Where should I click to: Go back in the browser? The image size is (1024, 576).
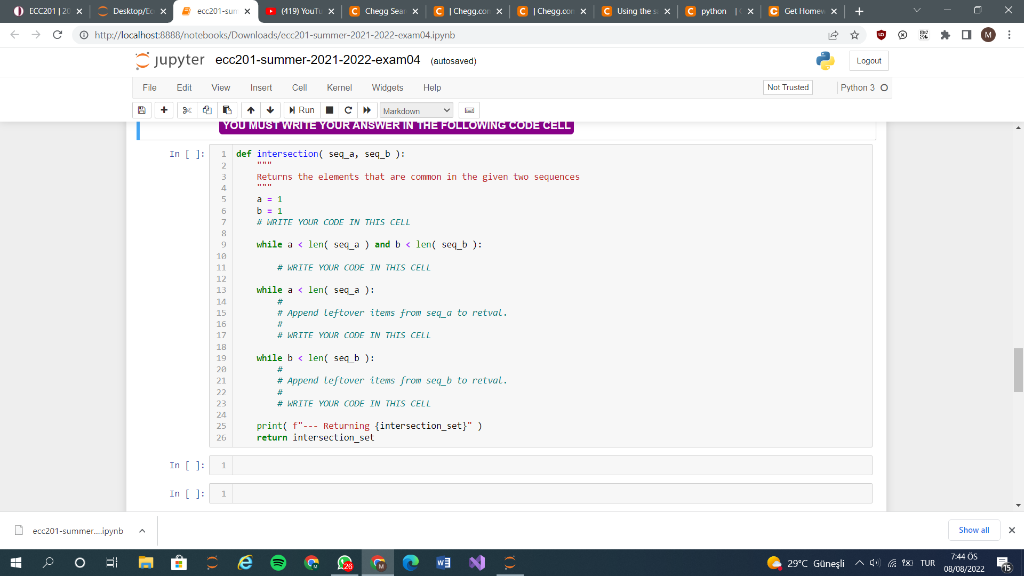tap(15, 35)
